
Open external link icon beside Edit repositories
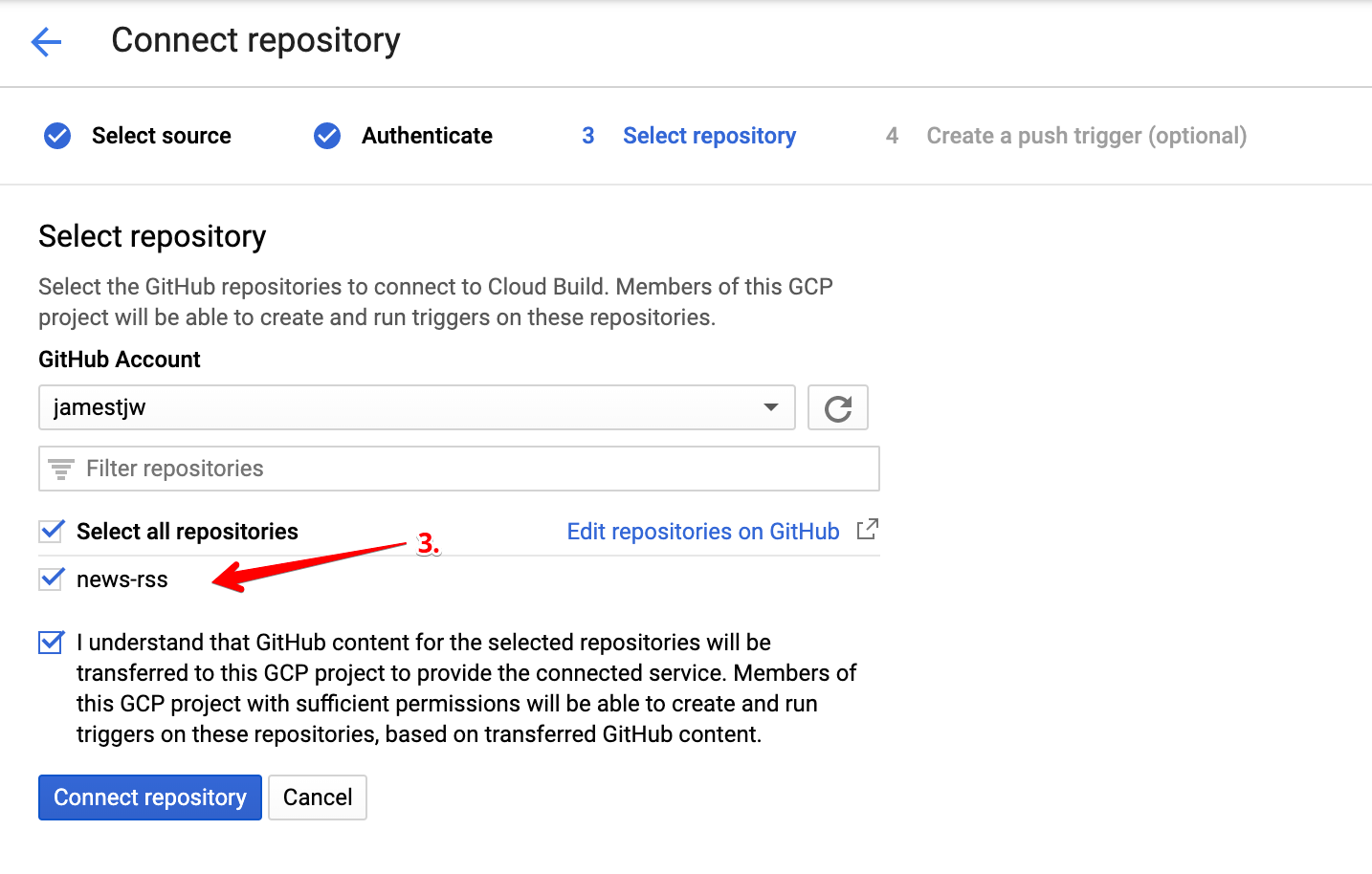point(867,530)
